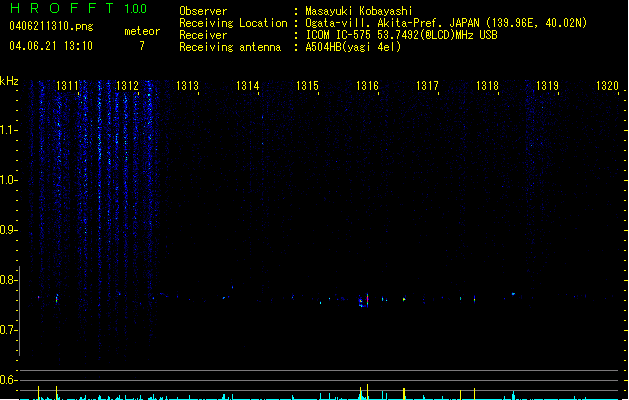
Task: Select the observer name Masayuki Kobayashi
Action: tap(359, 11)
